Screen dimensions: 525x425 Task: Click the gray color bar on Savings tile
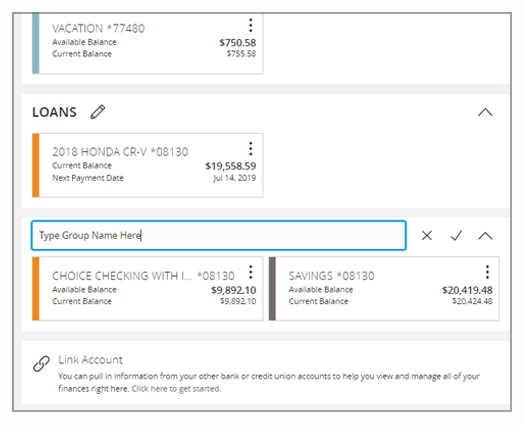272,289
